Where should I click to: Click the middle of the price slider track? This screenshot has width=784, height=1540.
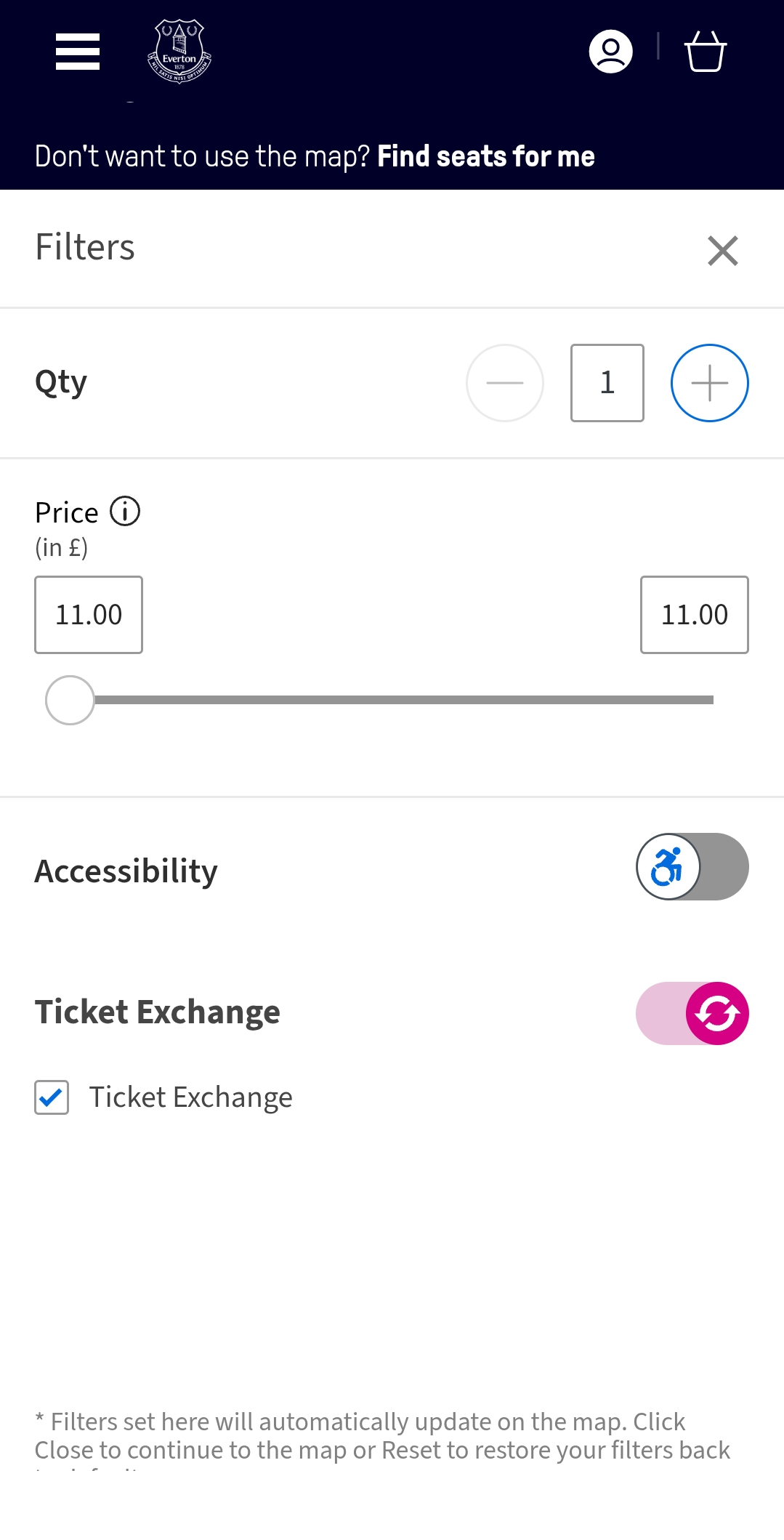click(x=403, y=700)
